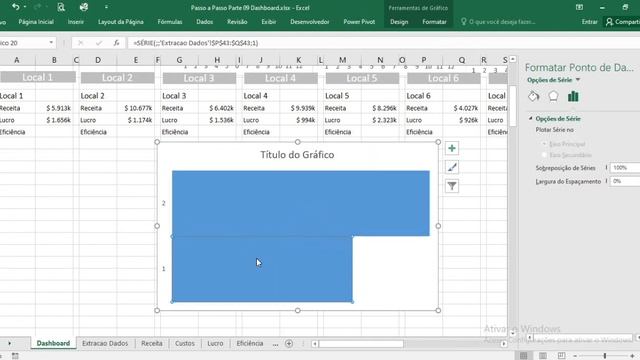
Task: Select column K header
Action: point(298,60)
